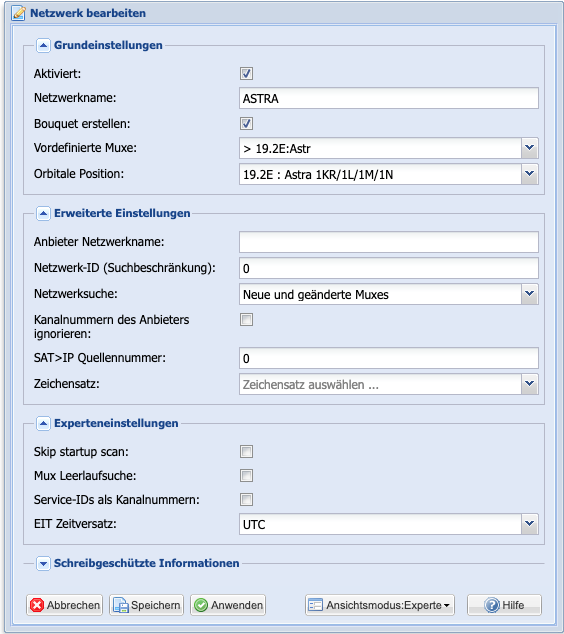Collapse the Erweiterte Einstellungen section

coord(43,213)
